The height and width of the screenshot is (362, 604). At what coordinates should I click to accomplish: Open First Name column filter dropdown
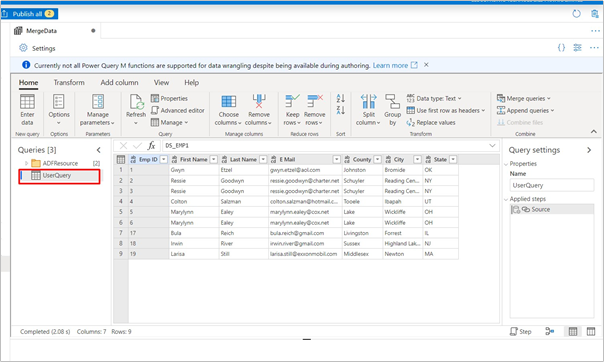coord(214,159)
